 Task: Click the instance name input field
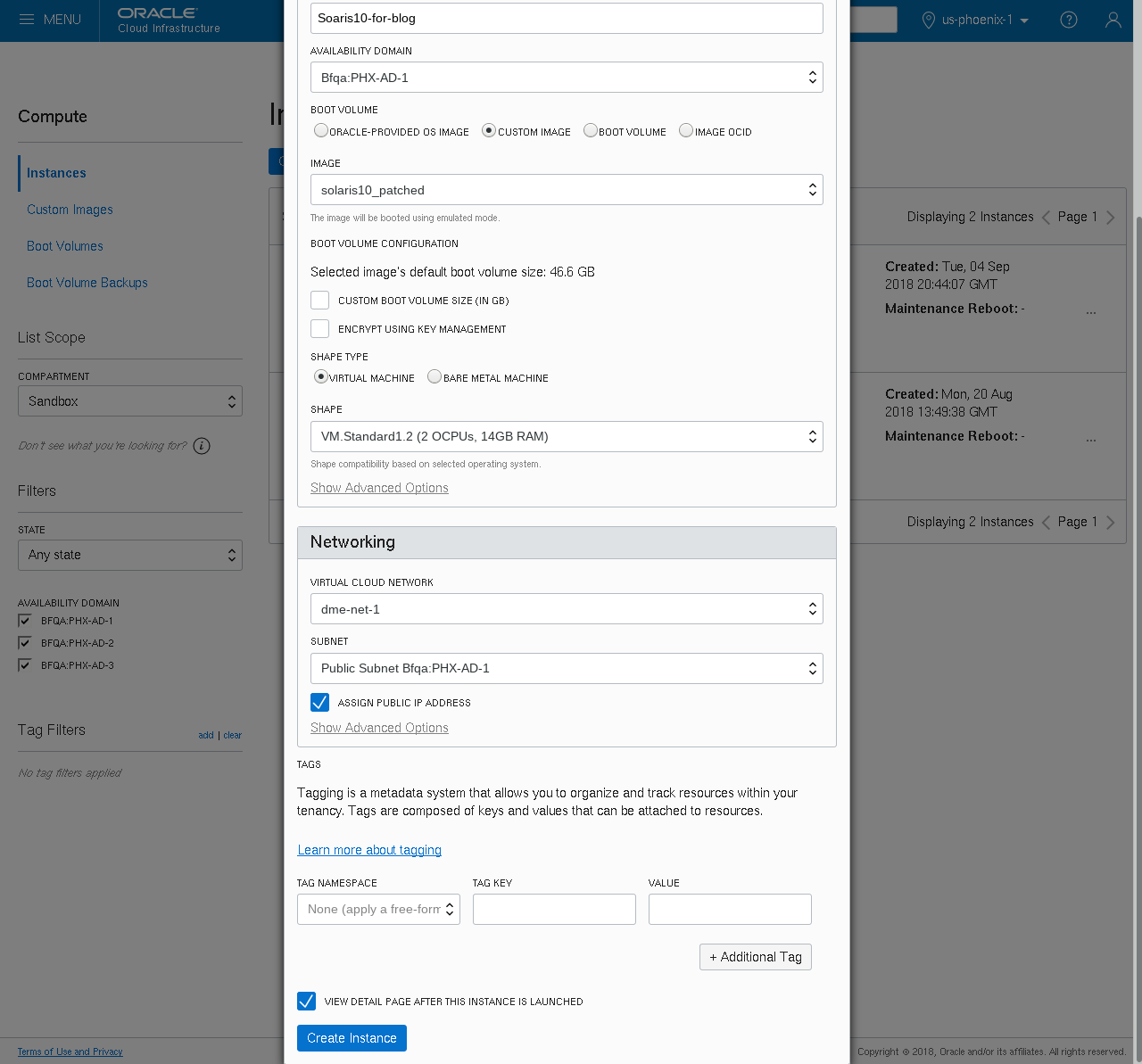(x=567, y=18)
